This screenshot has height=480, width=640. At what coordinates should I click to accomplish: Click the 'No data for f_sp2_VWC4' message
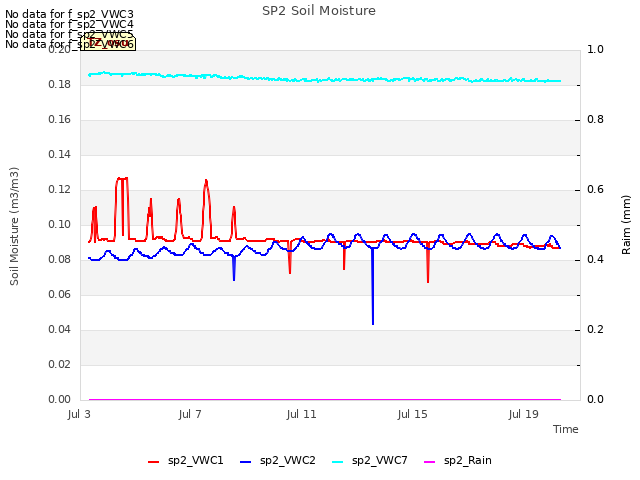pos(69,24)
